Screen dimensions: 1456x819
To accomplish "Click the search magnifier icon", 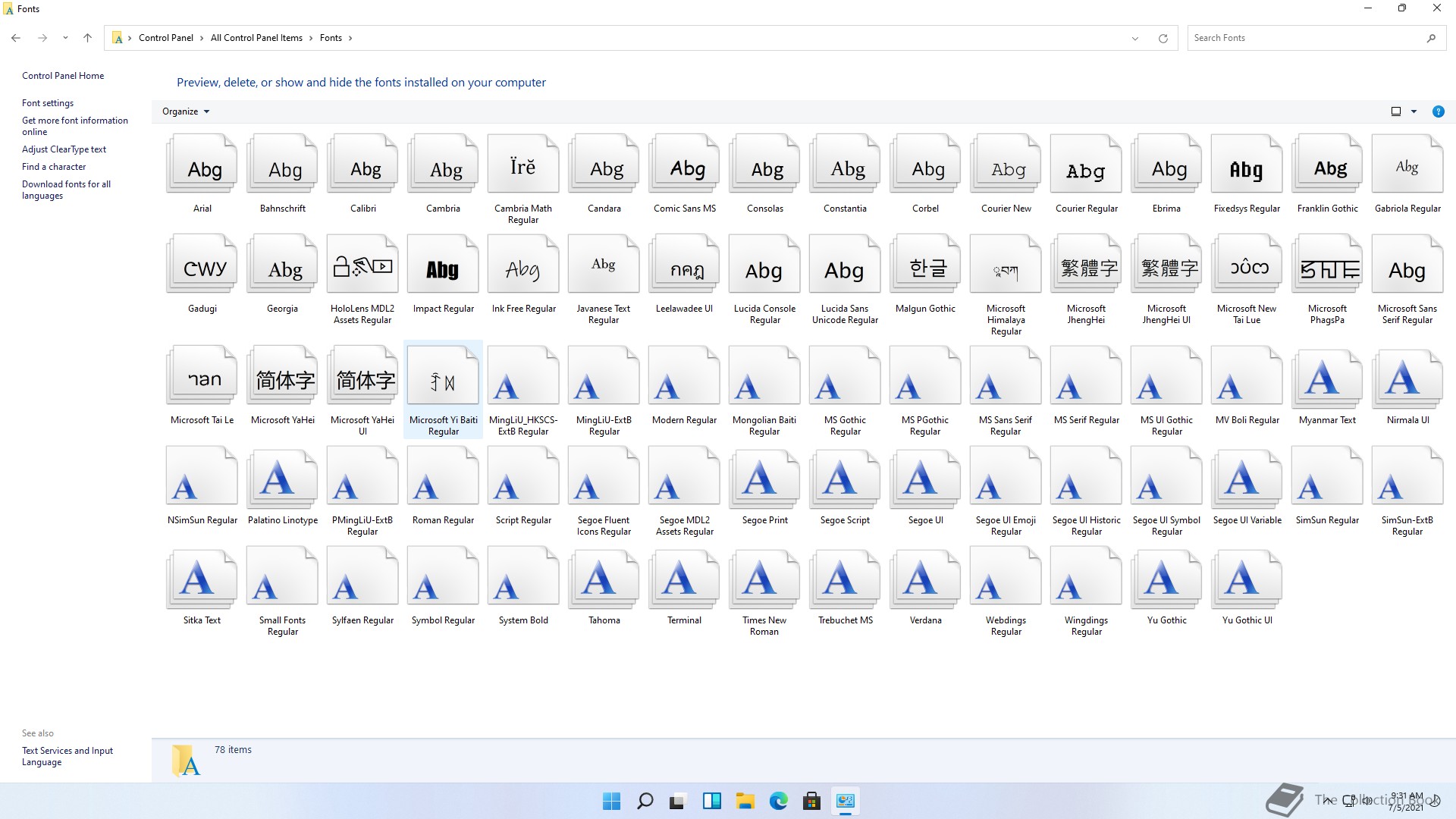I will pyautogui.click(x=1431, y=38).
